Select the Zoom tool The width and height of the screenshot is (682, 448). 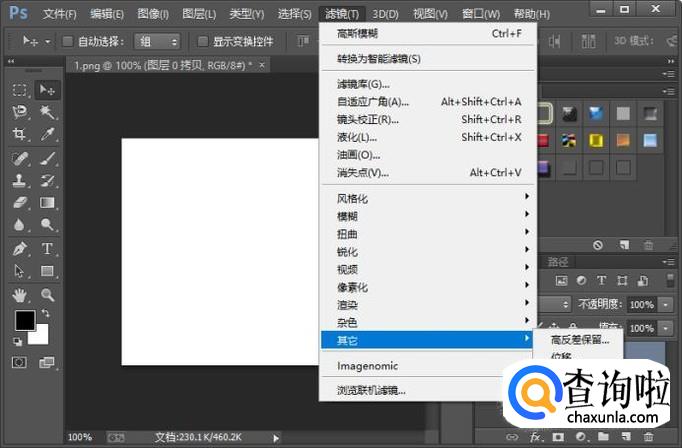47,296
